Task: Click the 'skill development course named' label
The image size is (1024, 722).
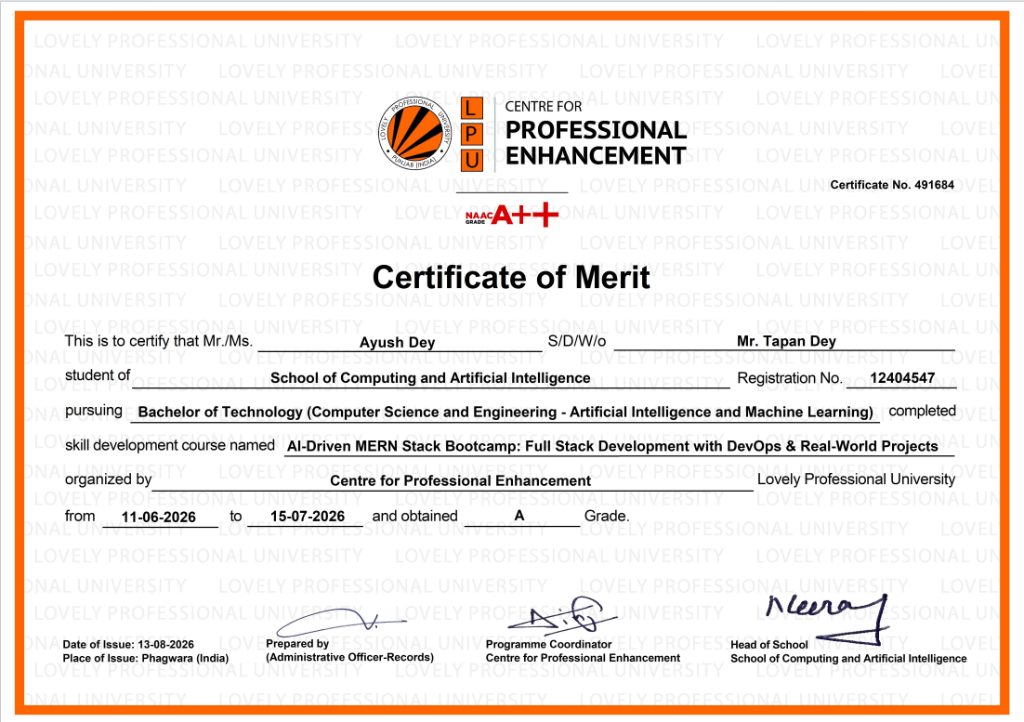Action: [x=170, y=445]
